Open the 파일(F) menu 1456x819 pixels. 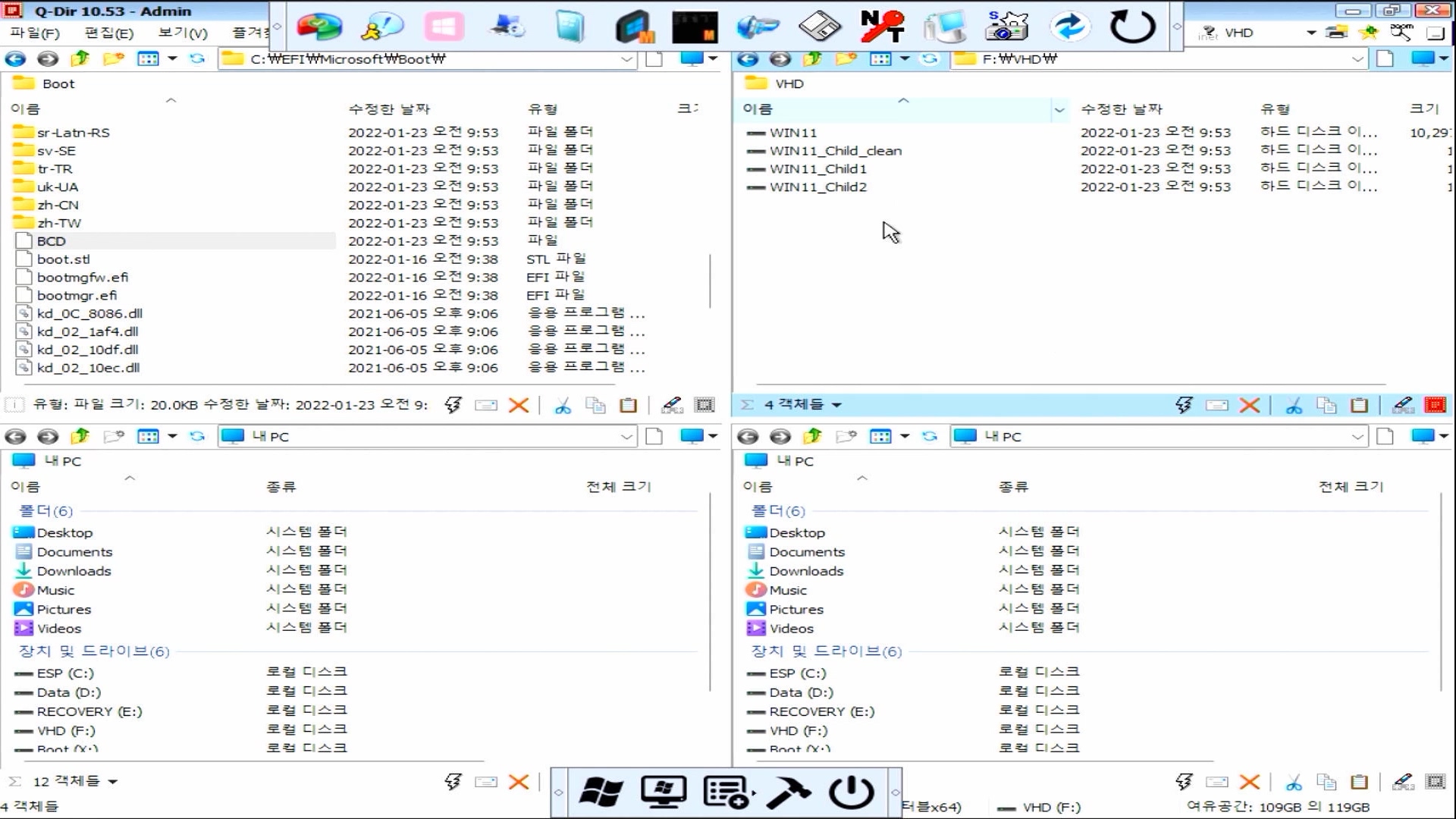tap(34, 33)
